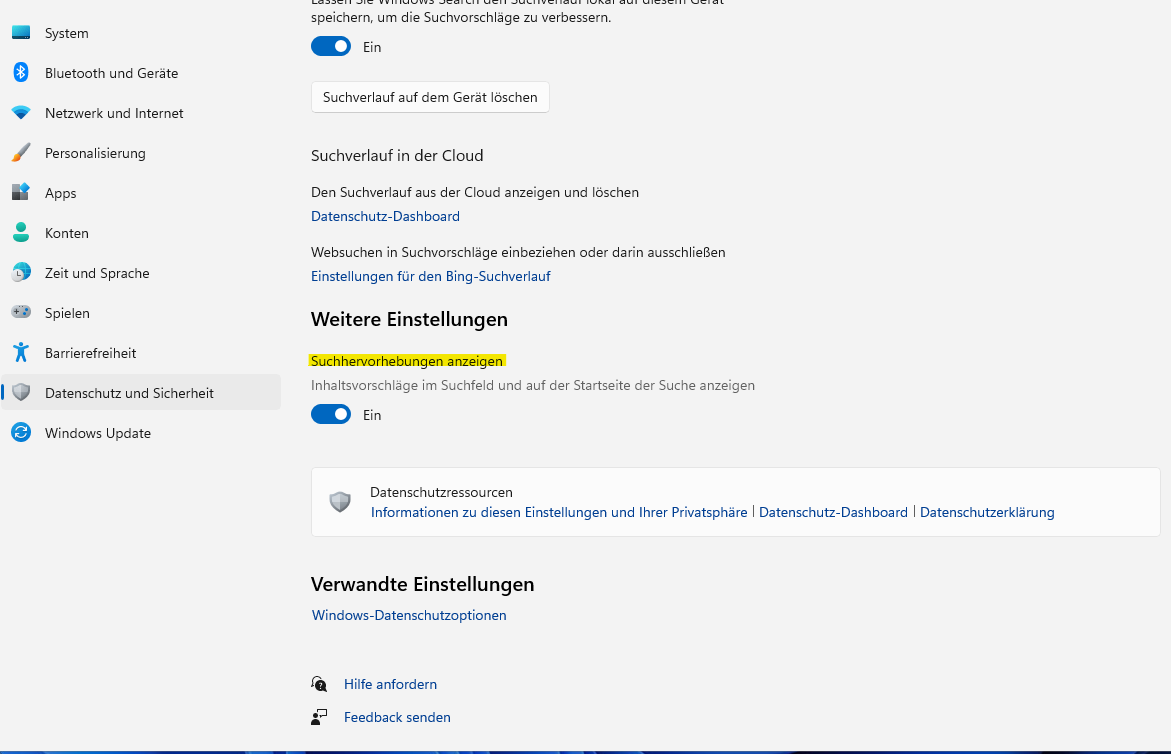Click Suchverlauf auf dem Gerät löschen
The width and height of the screenshot is (1171, 754).
pyautogui.click(x=430, y=97)
